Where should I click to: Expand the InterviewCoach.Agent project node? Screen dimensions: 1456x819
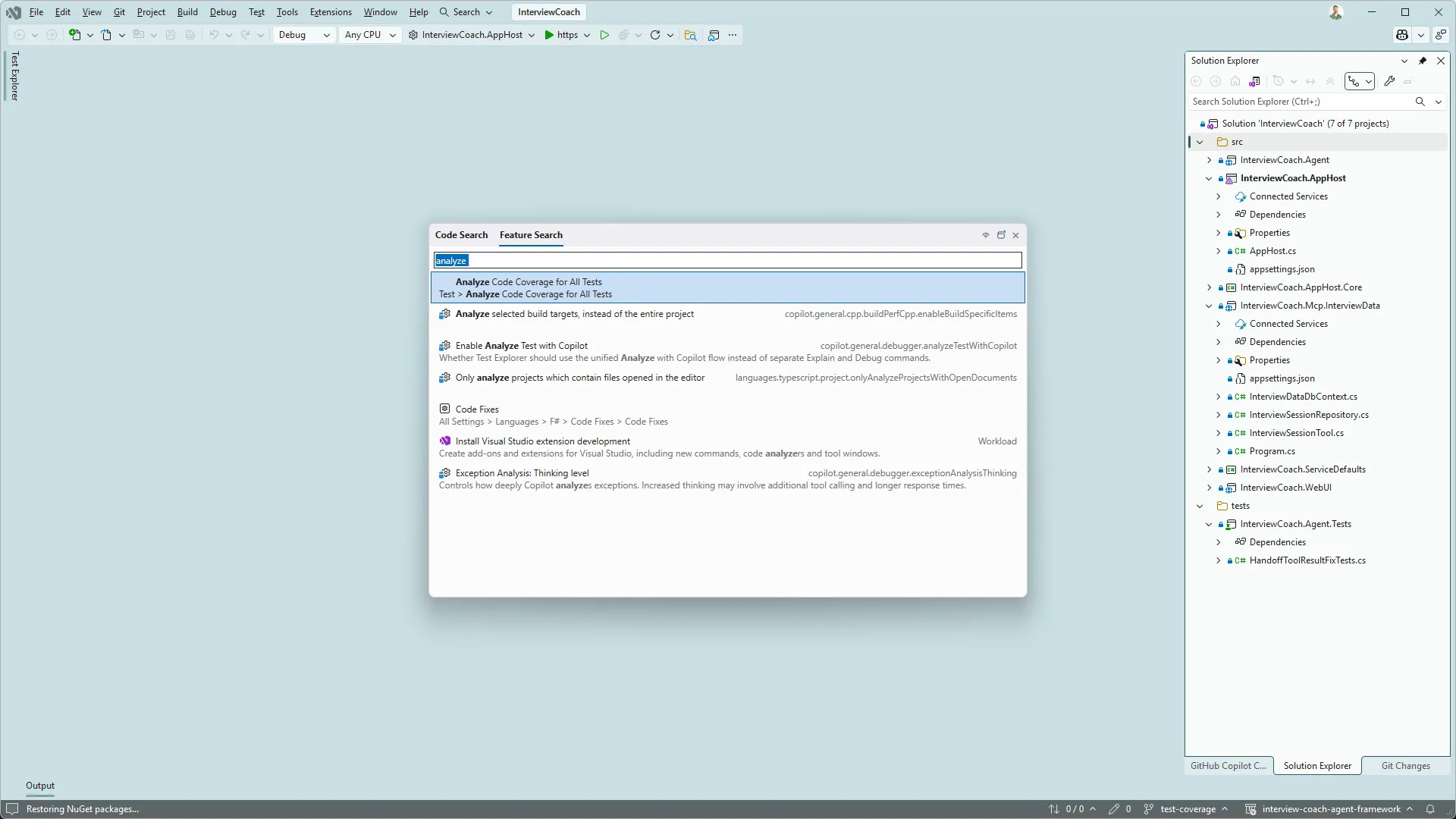tap(1209, 160)
